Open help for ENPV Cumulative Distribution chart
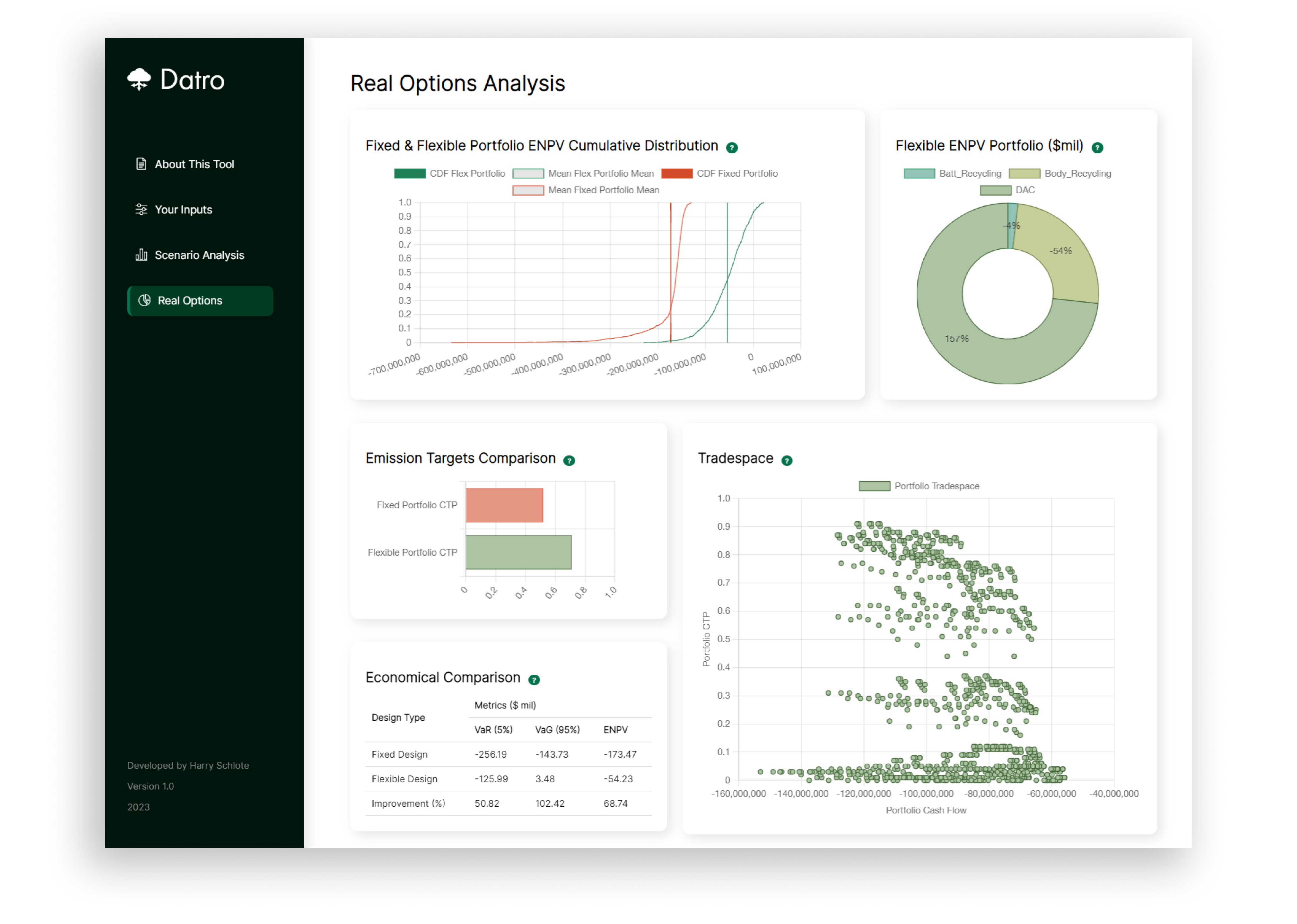The width and height of the screenshot is (1297, 924). [732, 148]
